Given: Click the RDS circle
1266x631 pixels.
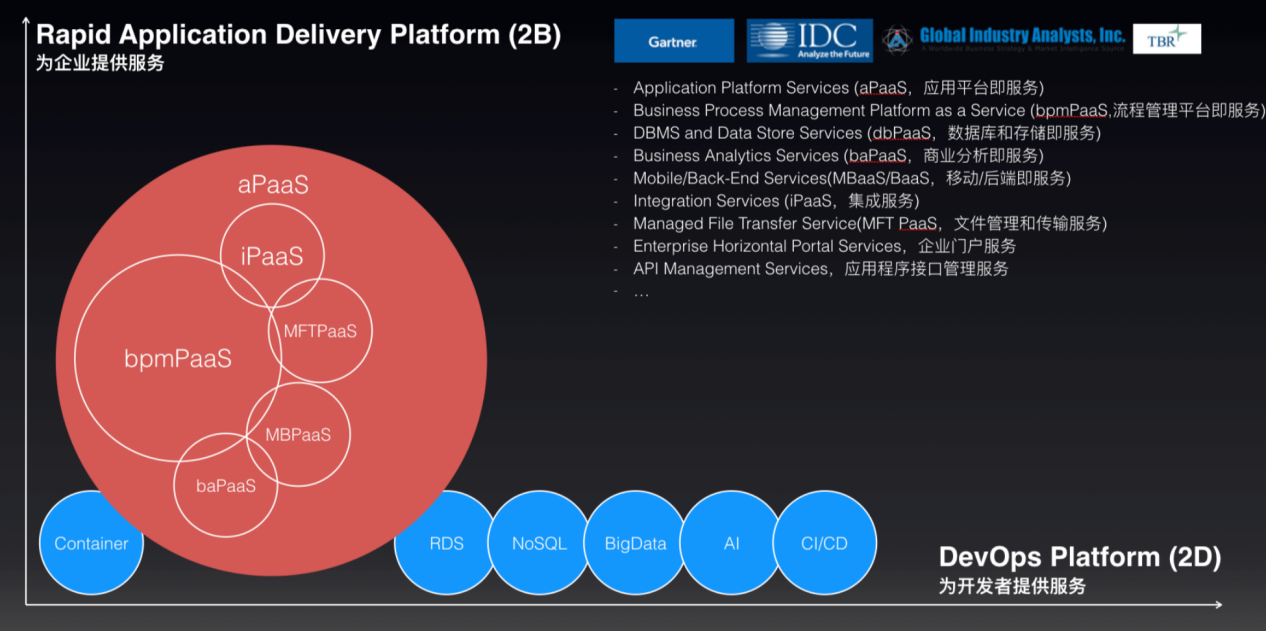Looking at the screenshot, I should click(446, 544).
